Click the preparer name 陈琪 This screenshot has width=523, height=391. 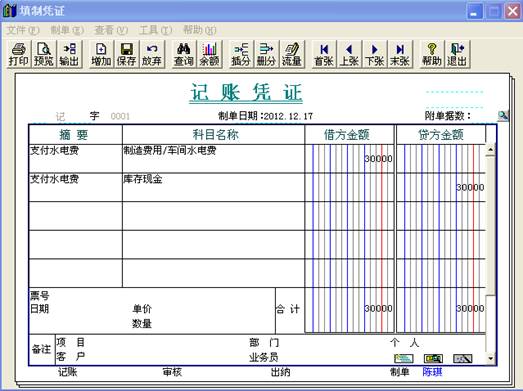point(433,372)
